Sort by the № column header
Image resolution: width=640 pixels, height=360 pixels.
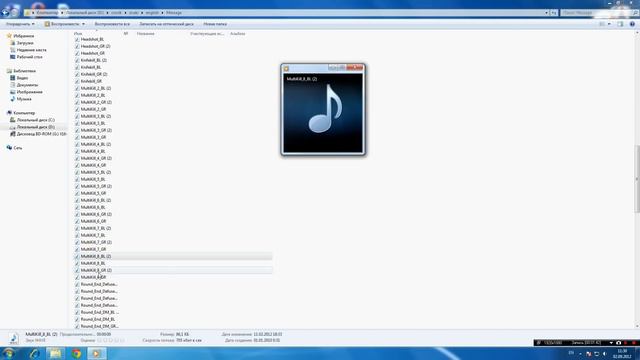coord(126,33)
